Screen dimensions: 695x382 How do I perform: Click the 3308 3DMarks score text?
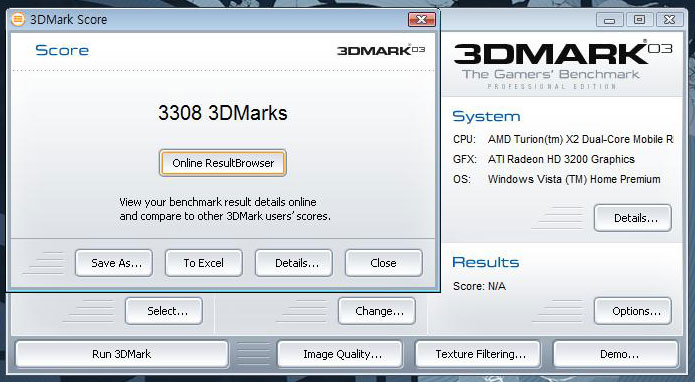(x=223, y=113)
